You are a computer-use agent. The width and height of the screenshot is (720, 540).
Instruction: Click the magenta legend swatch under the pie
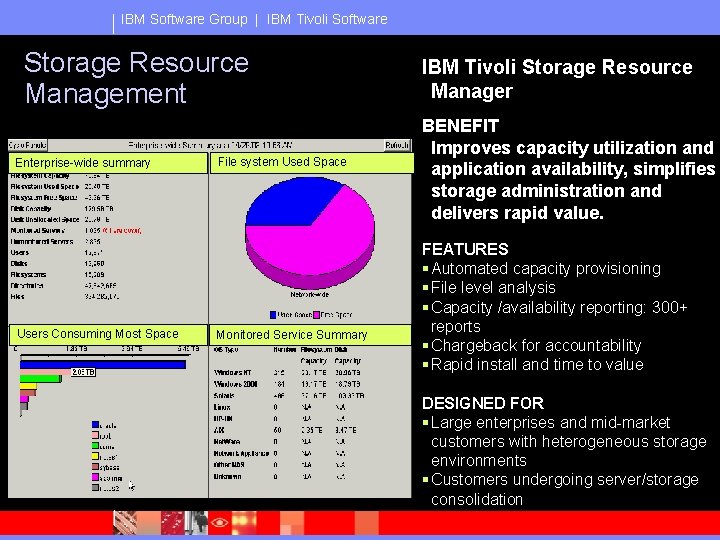(316, 315)
